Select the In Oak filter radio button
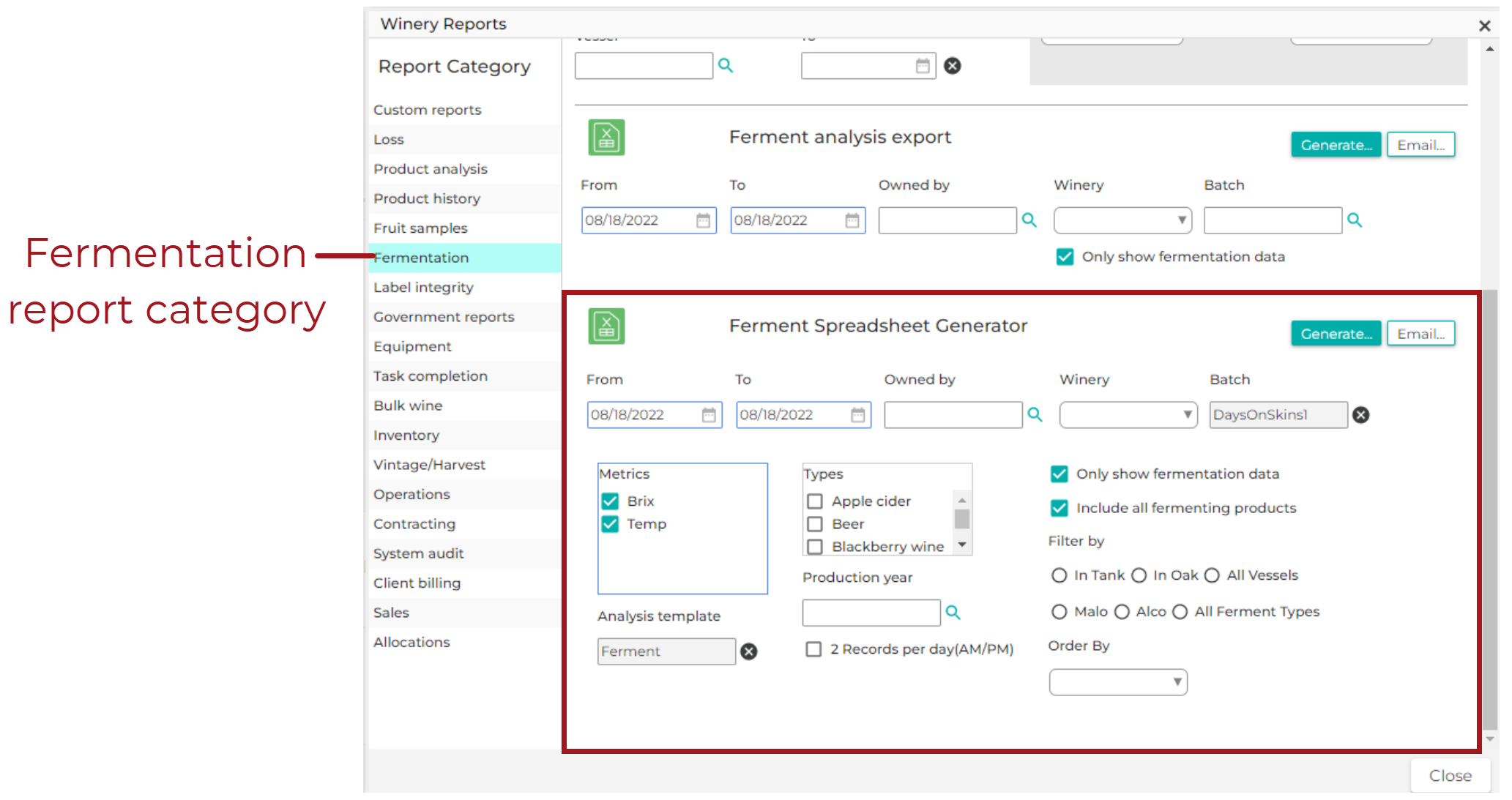This screenshot has height=800, width=1512. click(1139, 575)
